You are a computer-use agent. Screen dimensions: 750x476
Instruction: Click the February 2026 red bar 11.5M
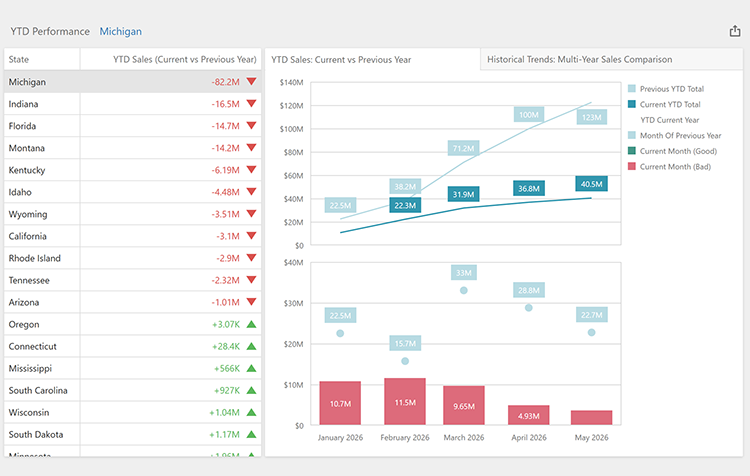pos(405,401)
